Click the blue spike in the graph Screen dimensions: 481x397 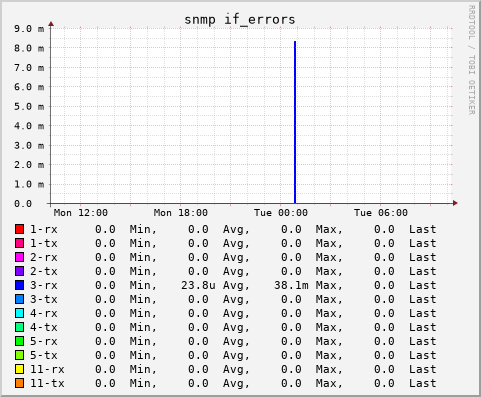tap(295, 122)
